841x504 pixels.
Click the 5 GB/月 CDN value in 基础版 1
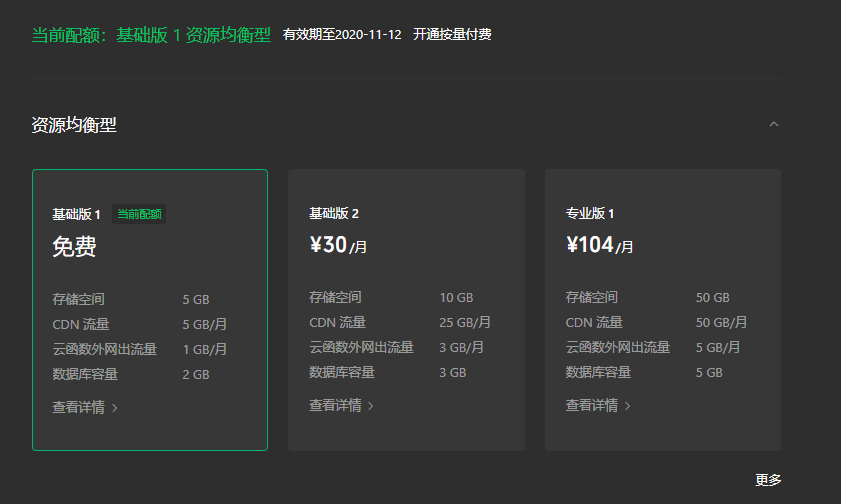click(204, 324)
